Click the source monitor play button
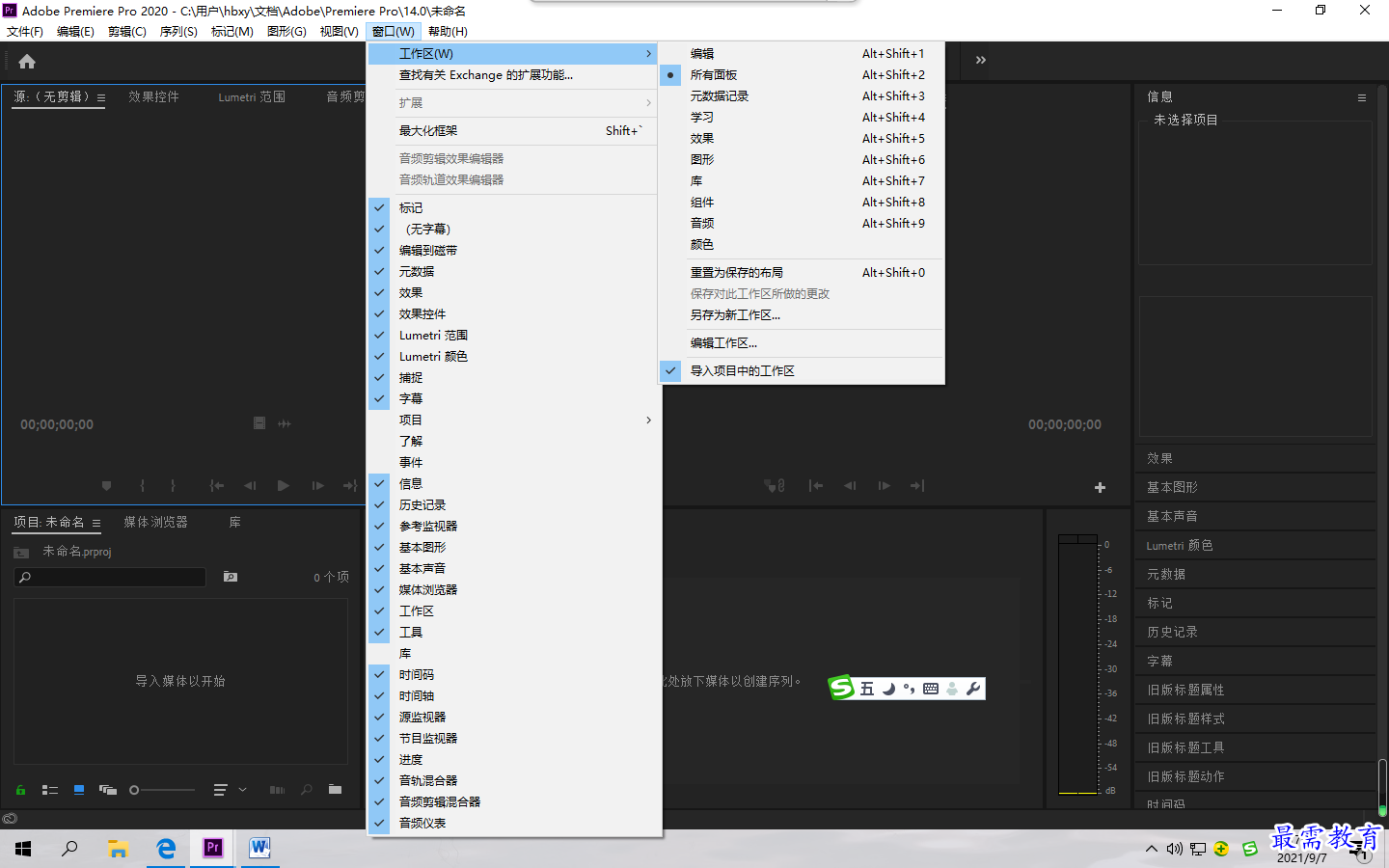 tap(283, 486)
